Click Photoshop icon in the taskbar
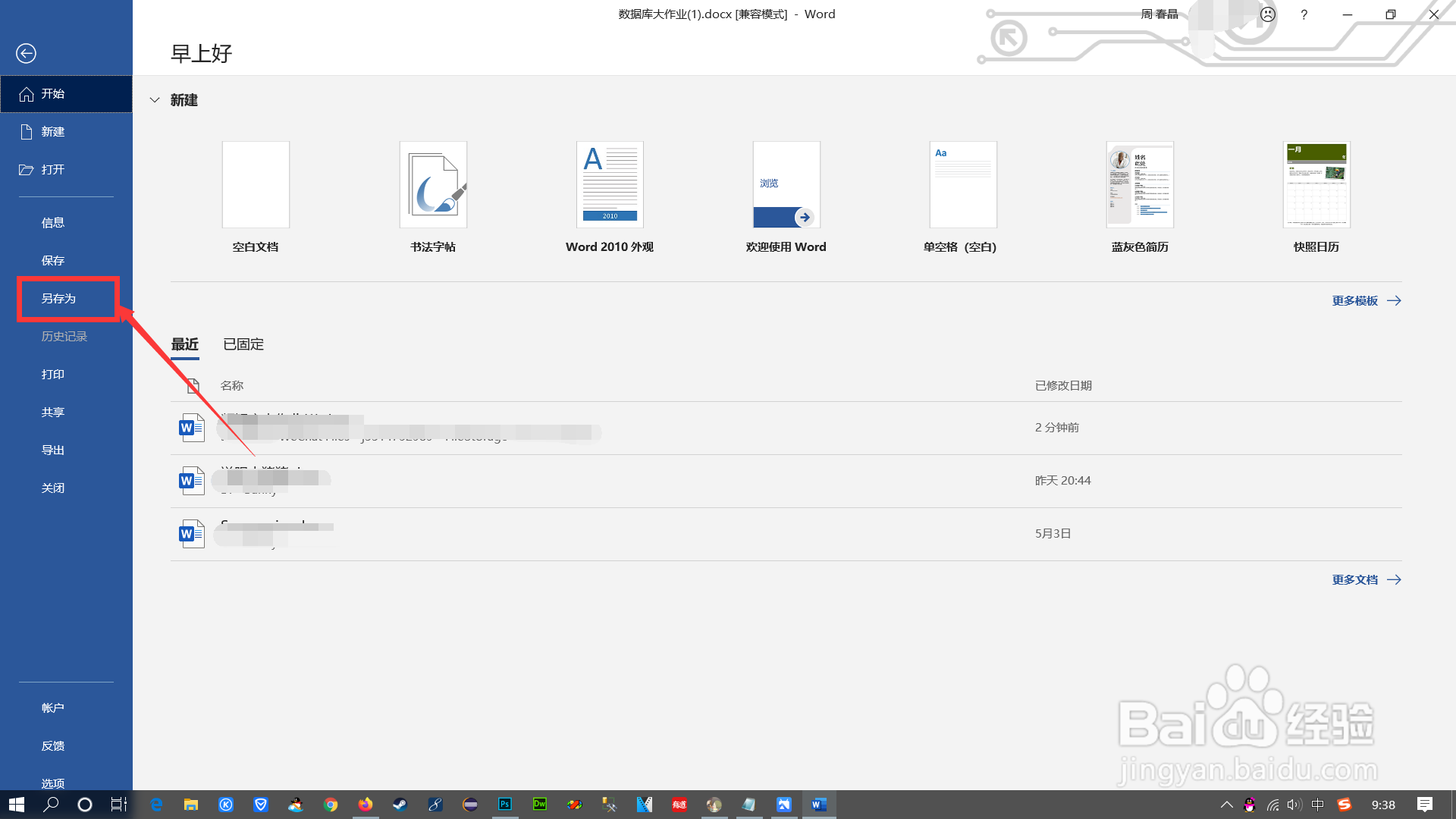Image resolution: width=1456 pixels, height=819 pixels. (x=505, y=805)
